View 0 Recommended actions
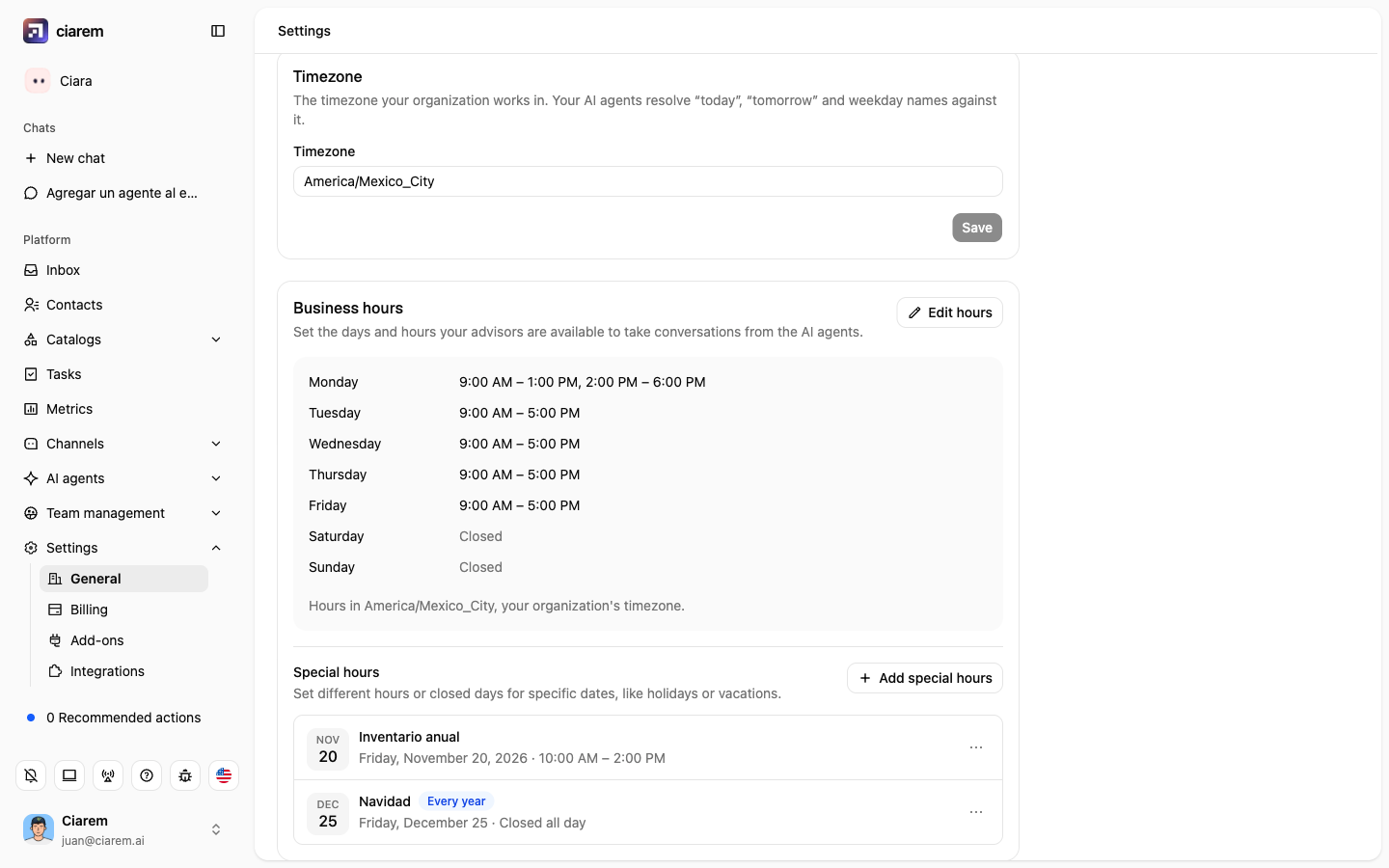1389x868 pixels. [x=123, y=718]
